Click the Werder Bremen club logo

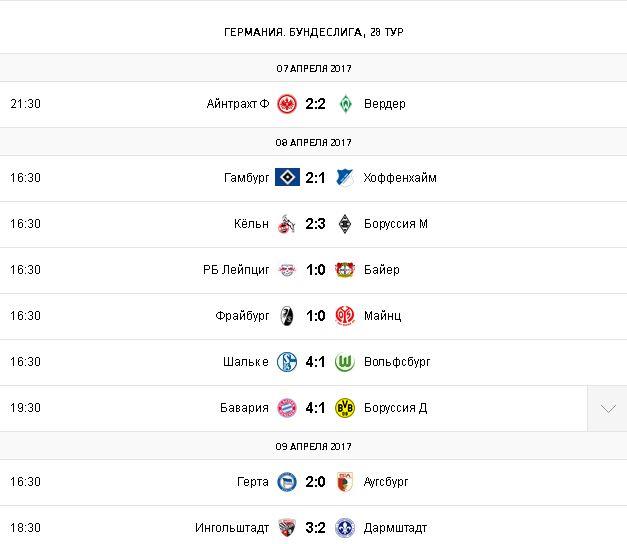345,104
